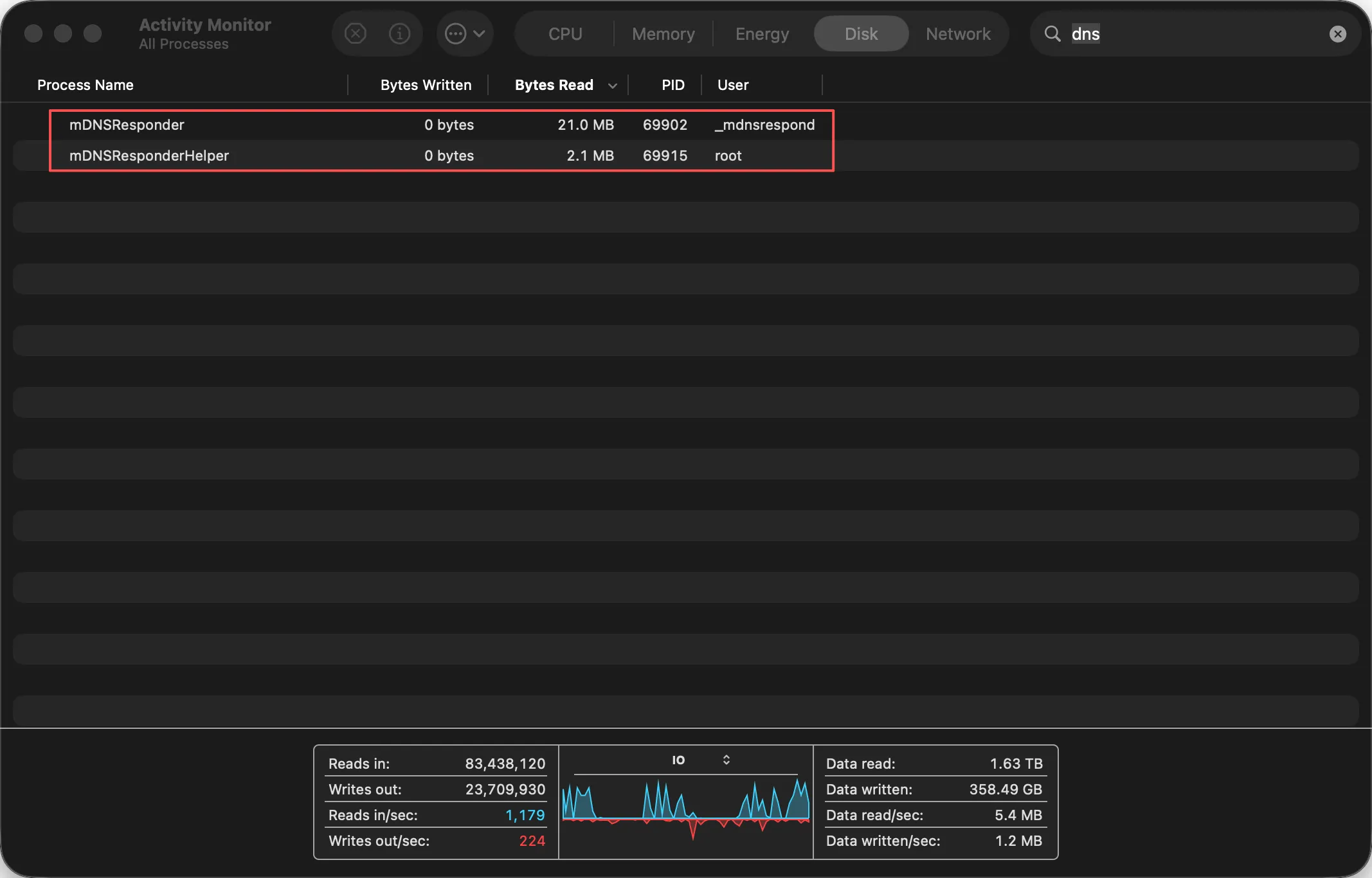Select the mDNSResponderHelper process row
The image size is (1372, 878).
coord(149,156)
